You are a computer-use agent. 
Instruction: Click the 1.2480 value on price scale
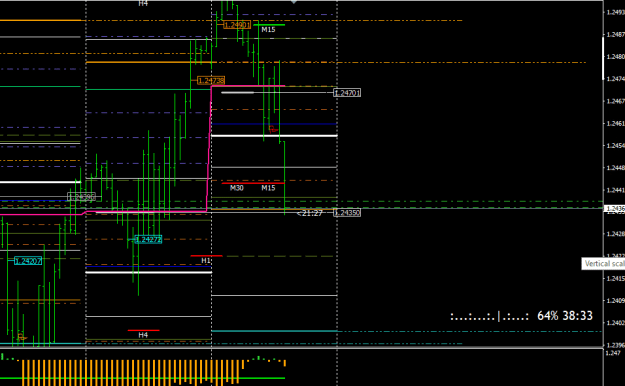click(x=615, y=57)
